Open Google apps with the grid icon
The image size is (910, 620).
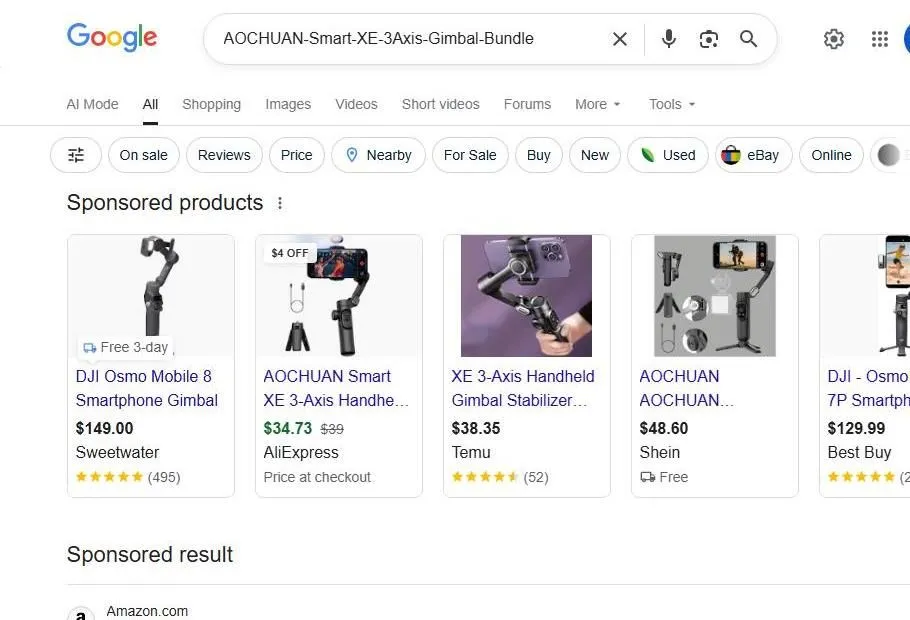[879, 39]
